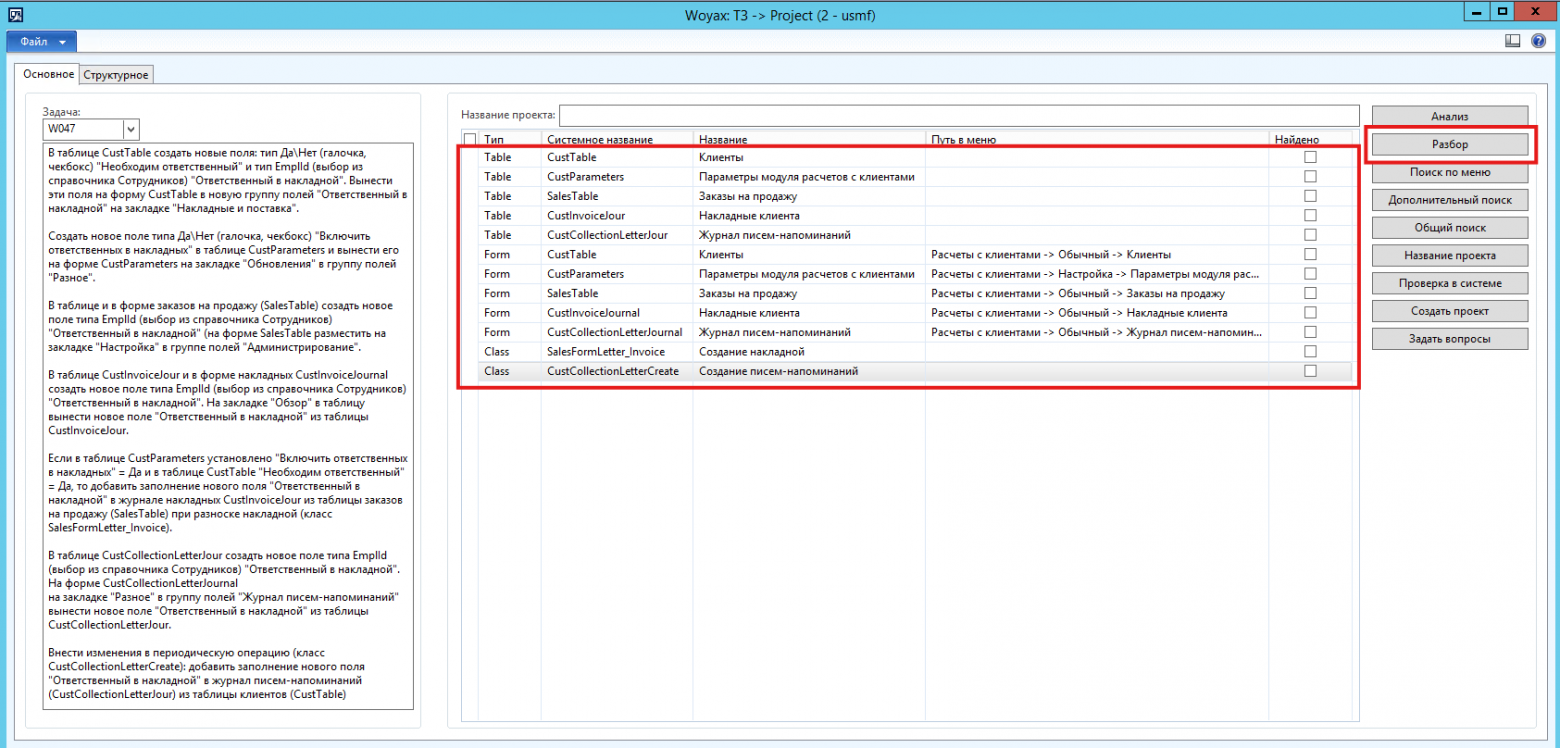
Task: Select the Основное tab
Action: click(x=49, y=75)
